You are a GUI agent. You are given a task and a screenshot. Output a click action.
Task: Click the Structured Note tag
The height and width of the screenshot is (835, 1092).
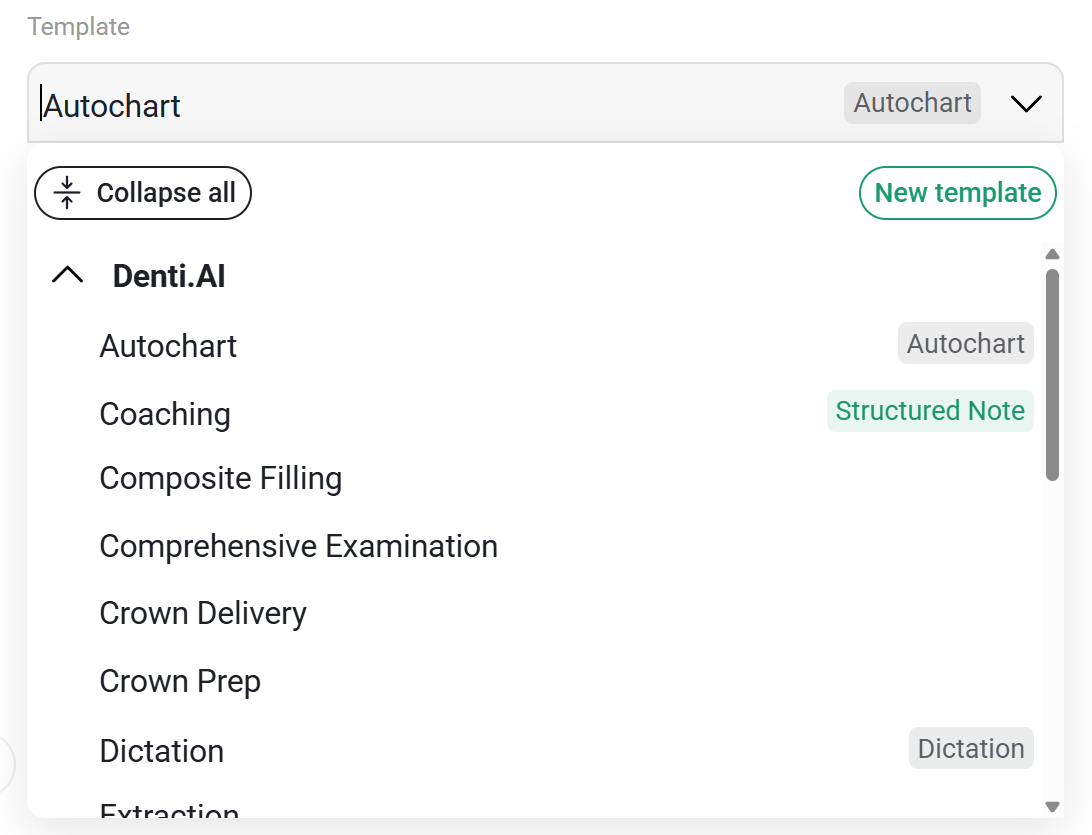click(x=930, y=411)
